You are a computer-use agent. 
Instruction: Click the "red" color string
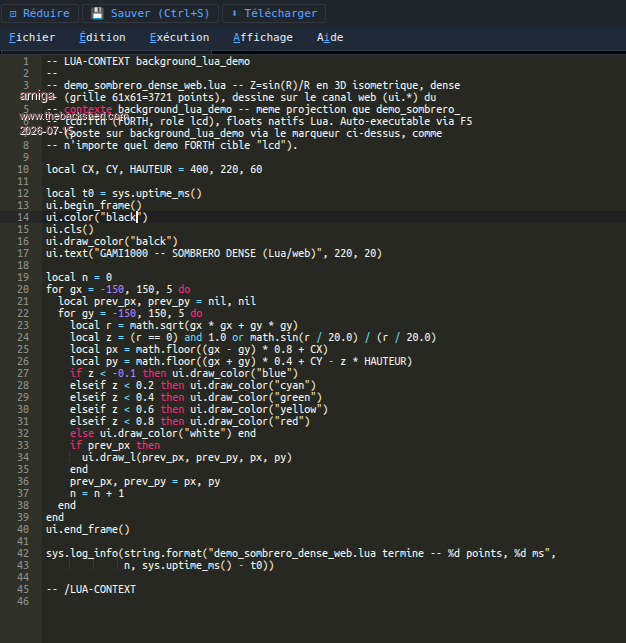click(x=289, y=422)
